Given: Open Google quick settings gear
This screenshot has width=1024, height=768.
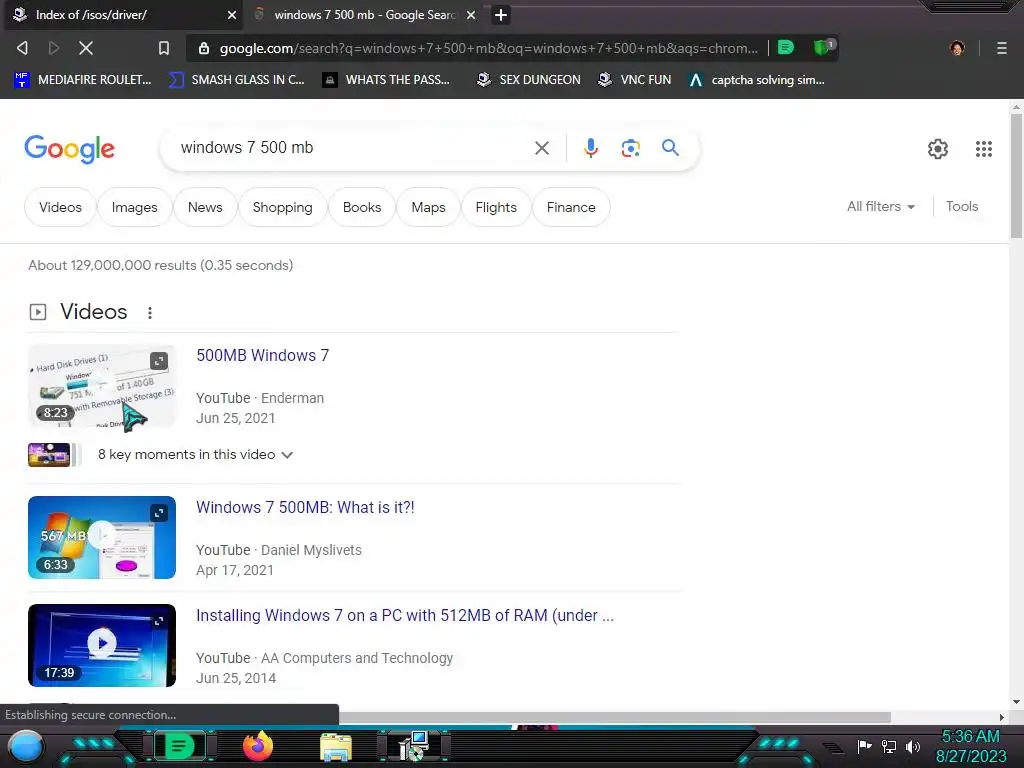Looking at the screenshot, I should point(938,149).
